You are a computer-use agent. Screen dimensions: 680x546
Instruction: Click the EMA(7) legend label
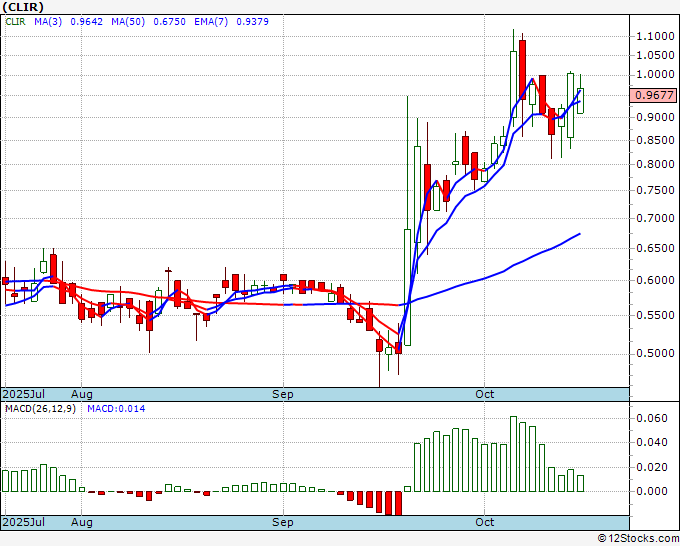click(x=211, y=22)
